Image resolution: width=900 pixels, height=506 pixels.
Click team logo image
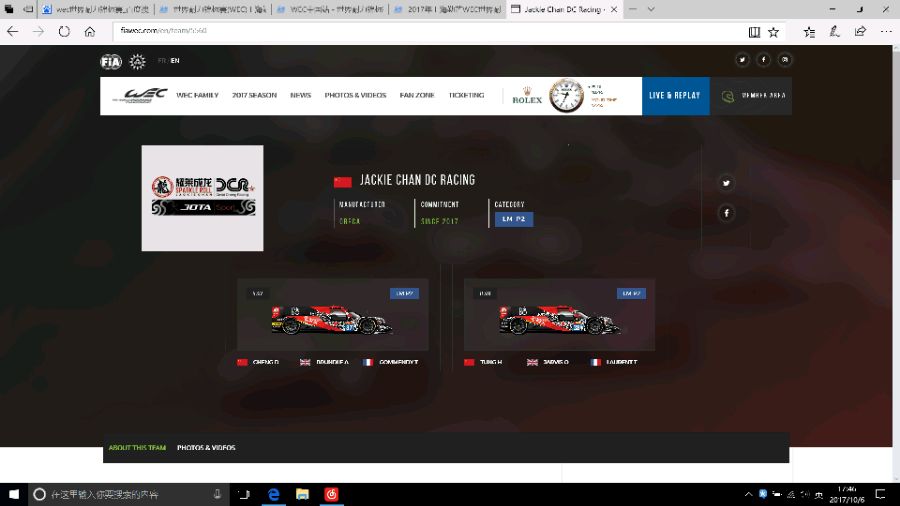coord(203,198)
